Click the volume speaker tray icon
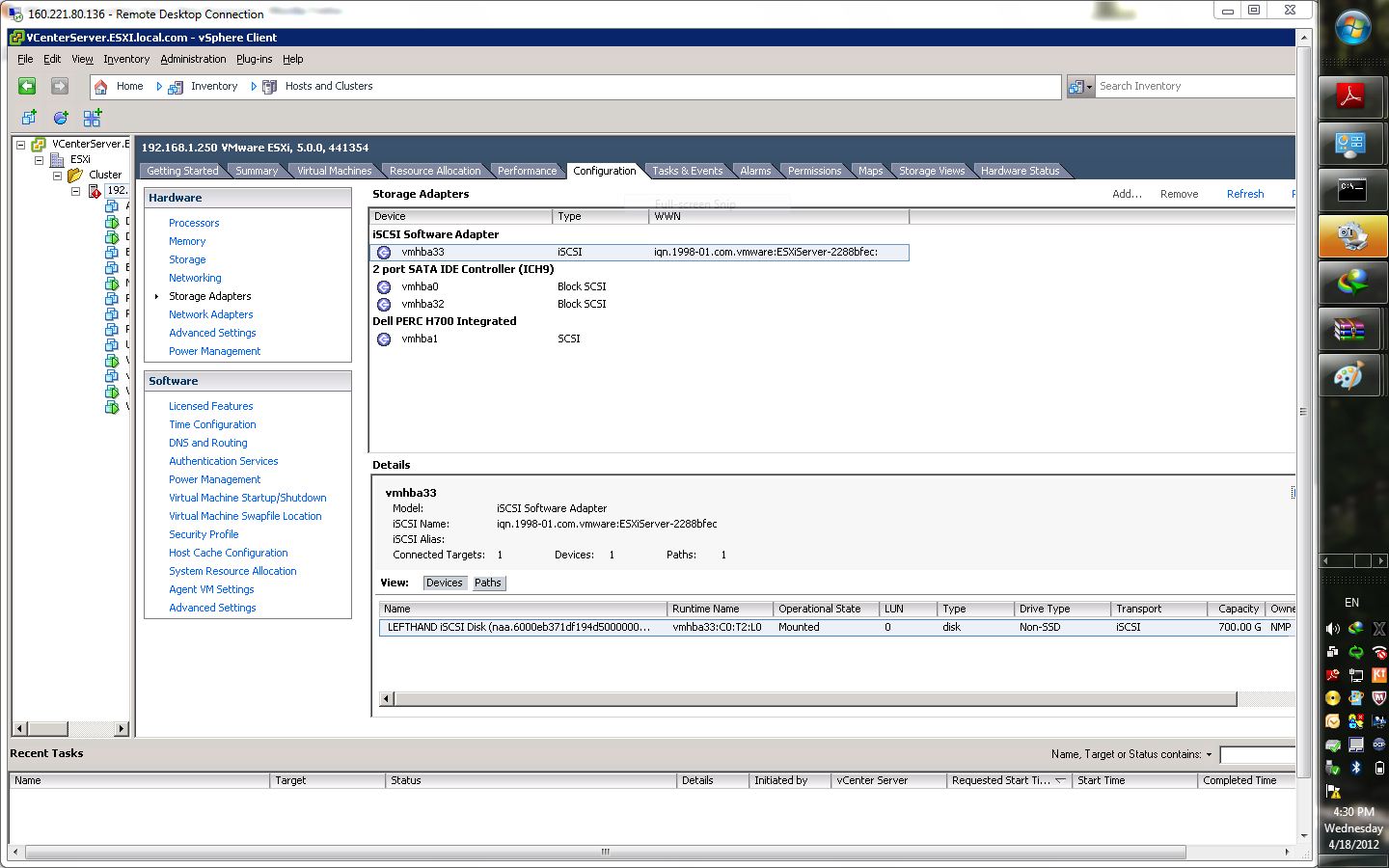Viewport: 1389px width, 868px height. 1333,629
